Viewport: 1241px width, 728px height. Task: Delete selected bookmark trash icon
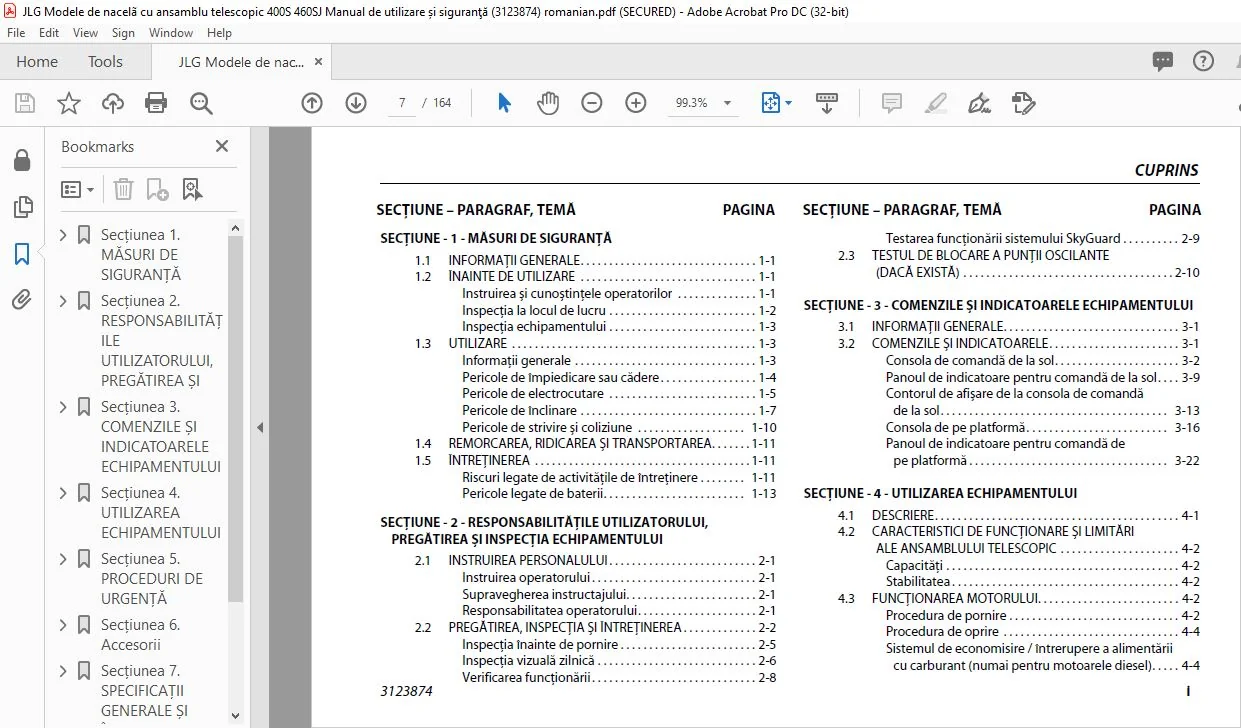[123, 189]
